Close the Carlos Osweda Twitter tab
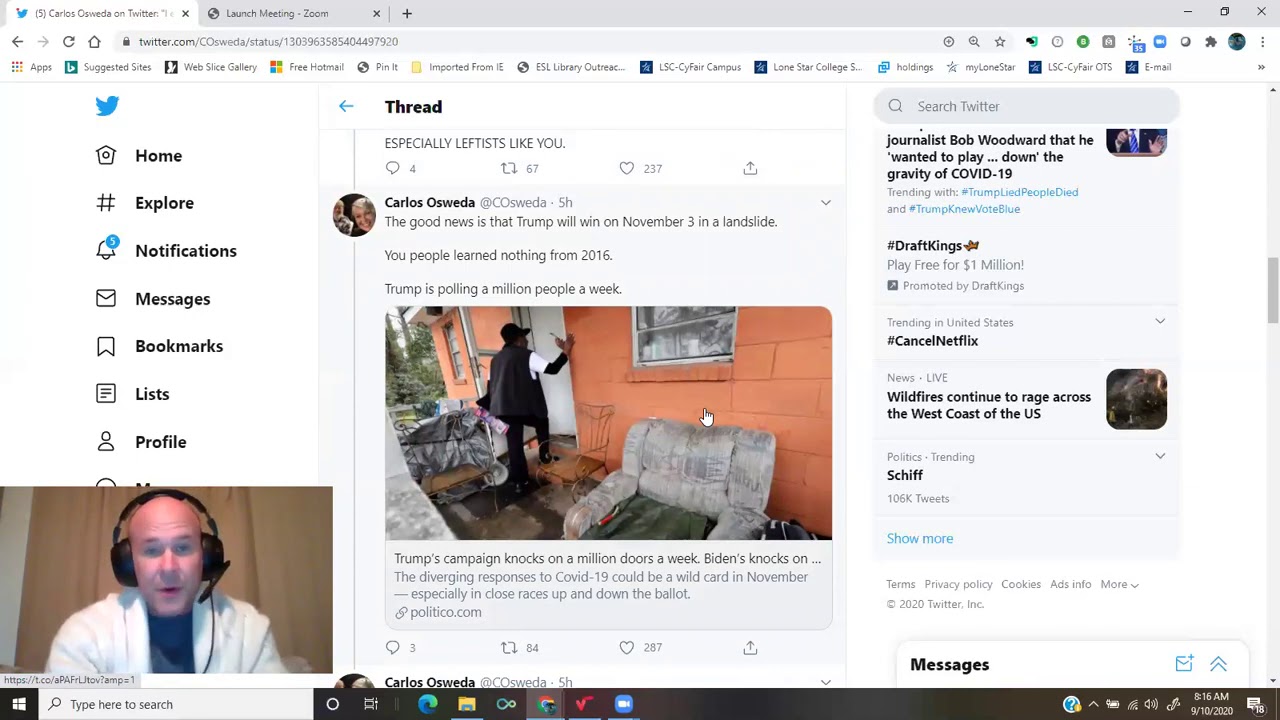Screen dimensions: 1280x720 185,14
